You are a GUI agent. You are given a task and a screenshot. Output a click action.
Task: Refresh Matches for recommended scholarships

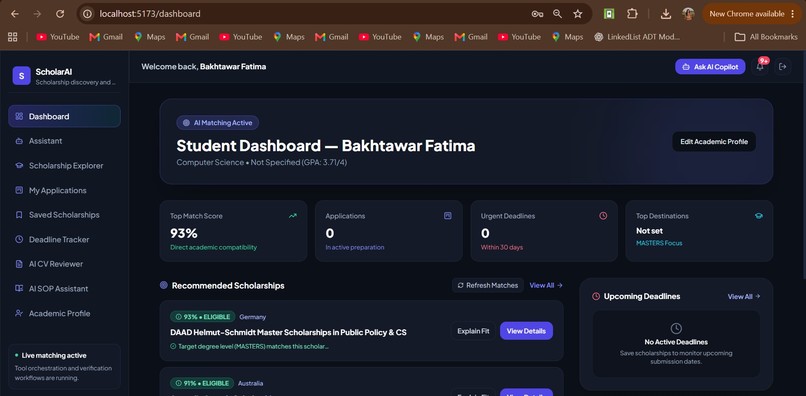487,285
